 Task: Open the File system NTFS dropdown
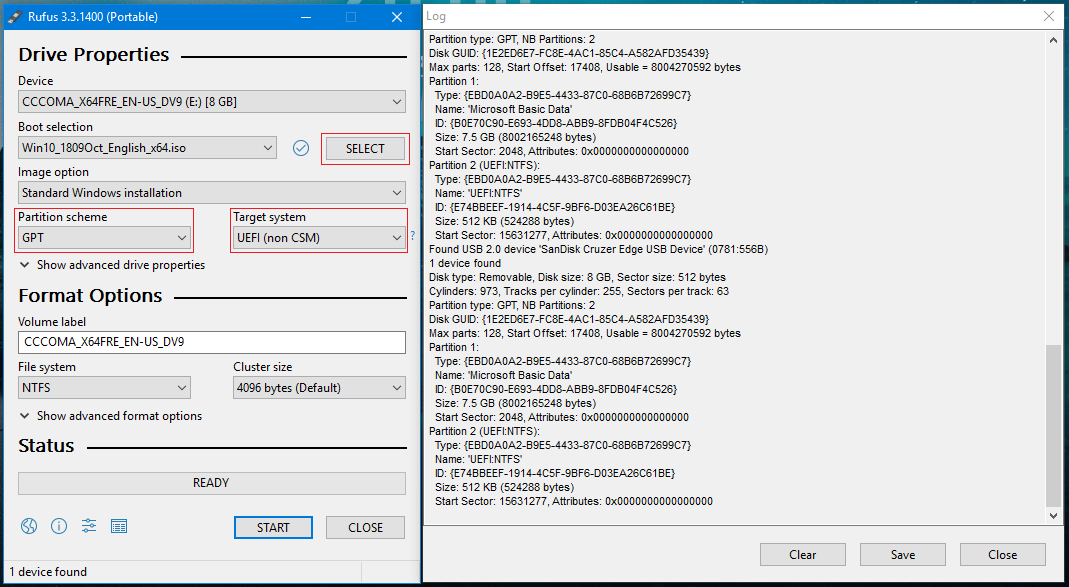(x=104, y=388)
